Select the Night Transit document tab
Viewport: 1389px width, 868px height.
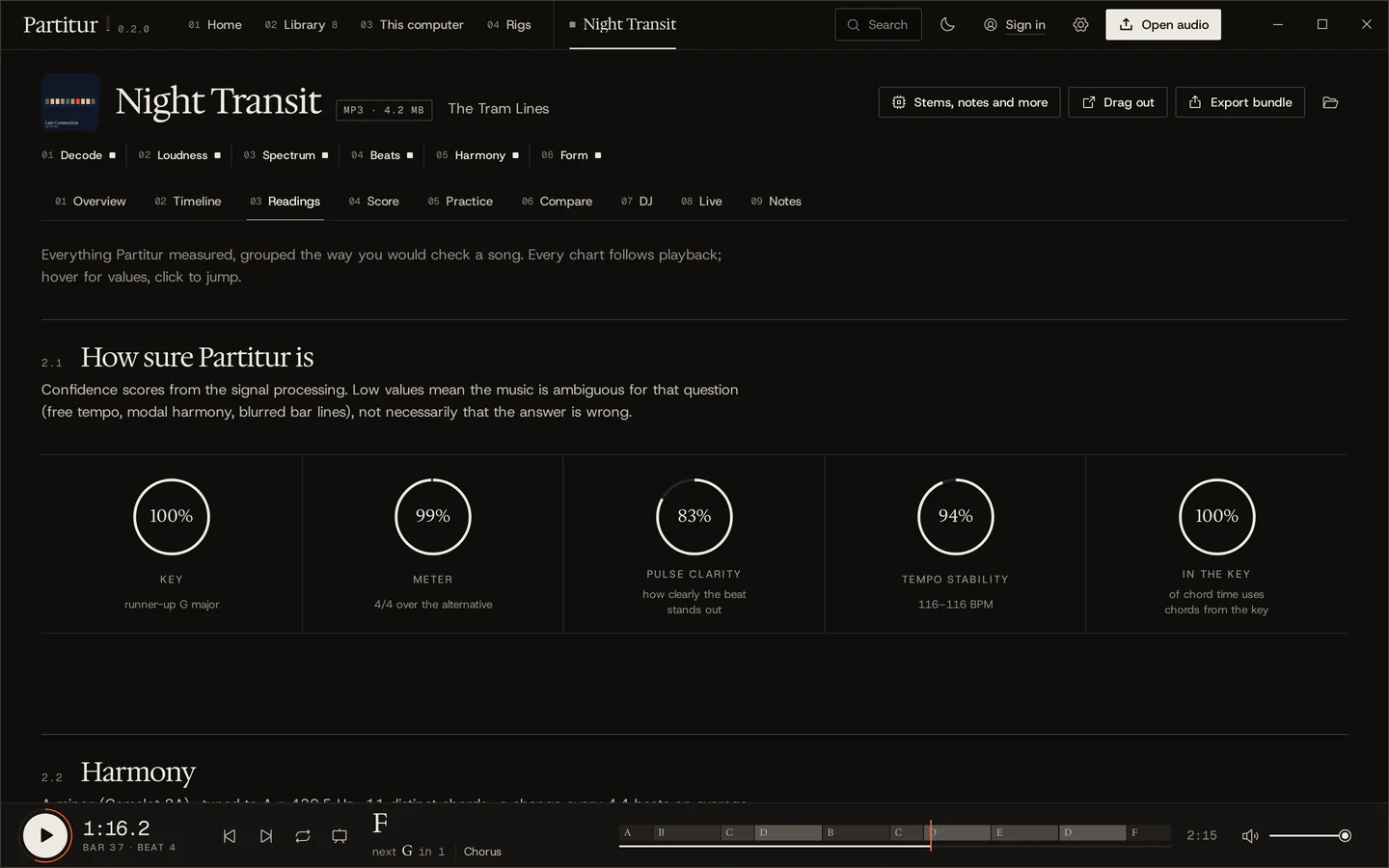pos(622,25)
